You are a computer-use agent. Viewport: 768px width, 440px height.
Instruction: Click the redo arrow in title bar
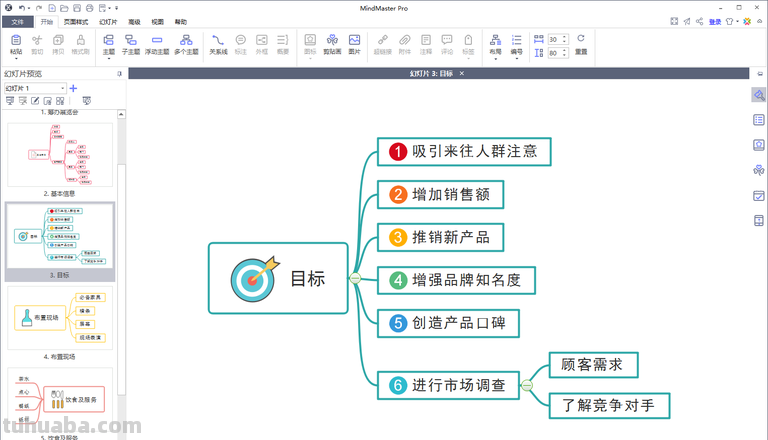point(39,8)
